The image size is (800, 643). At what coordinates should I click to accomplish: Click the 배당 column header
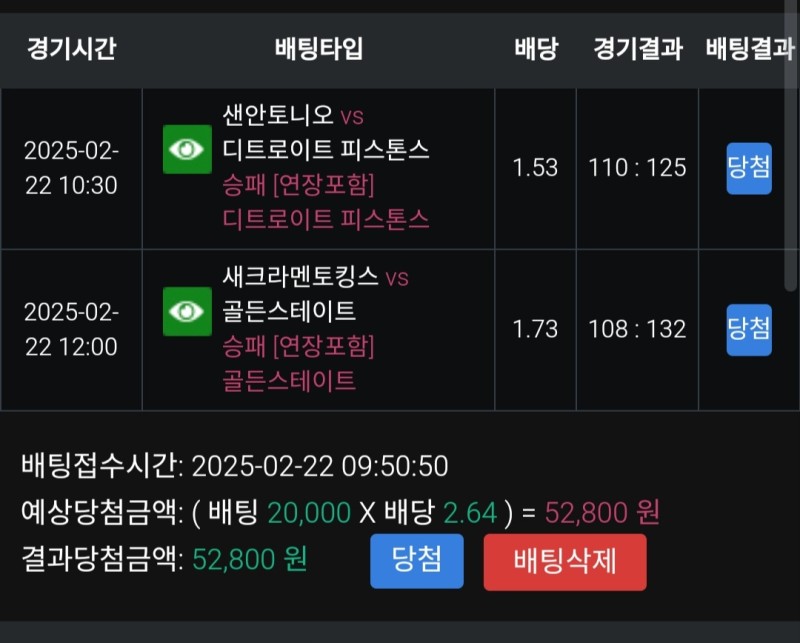(x=536, y=49)
